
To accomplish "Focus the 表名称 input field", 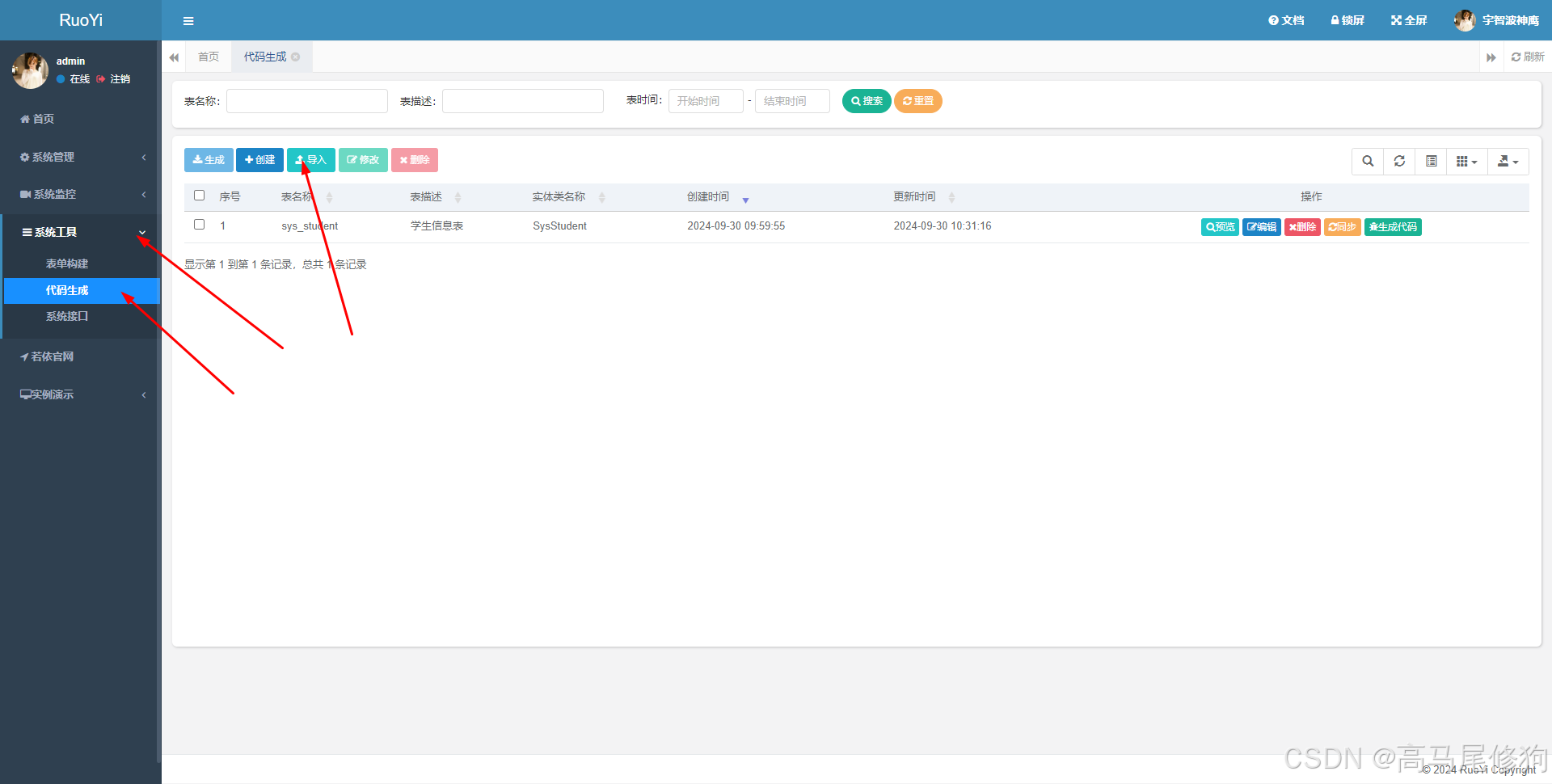I will pos(307,101).
